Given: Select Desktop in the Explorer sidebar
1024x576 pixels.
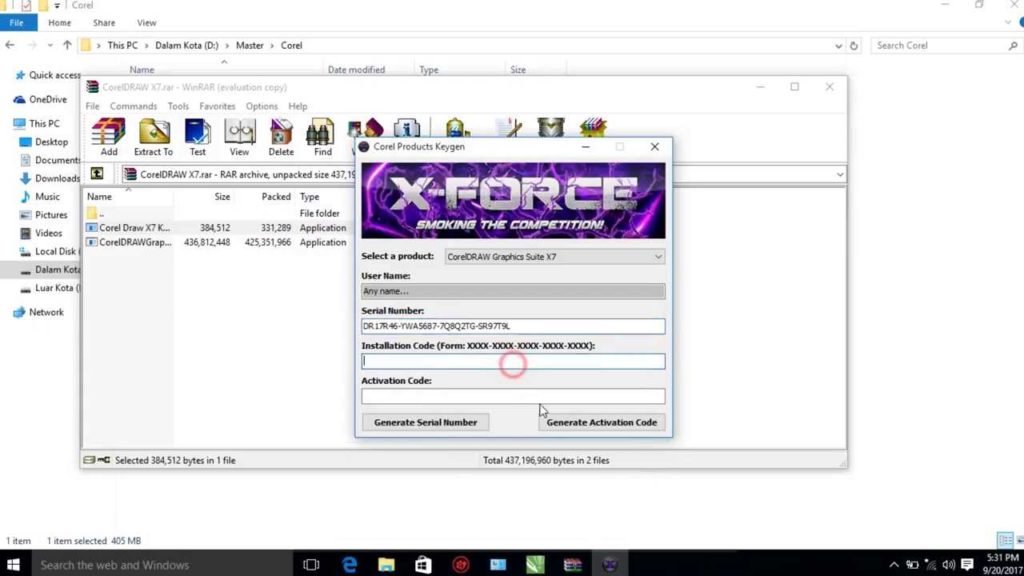Looking at the screenshot, I should pyautogui.click(x=44, y=142).
